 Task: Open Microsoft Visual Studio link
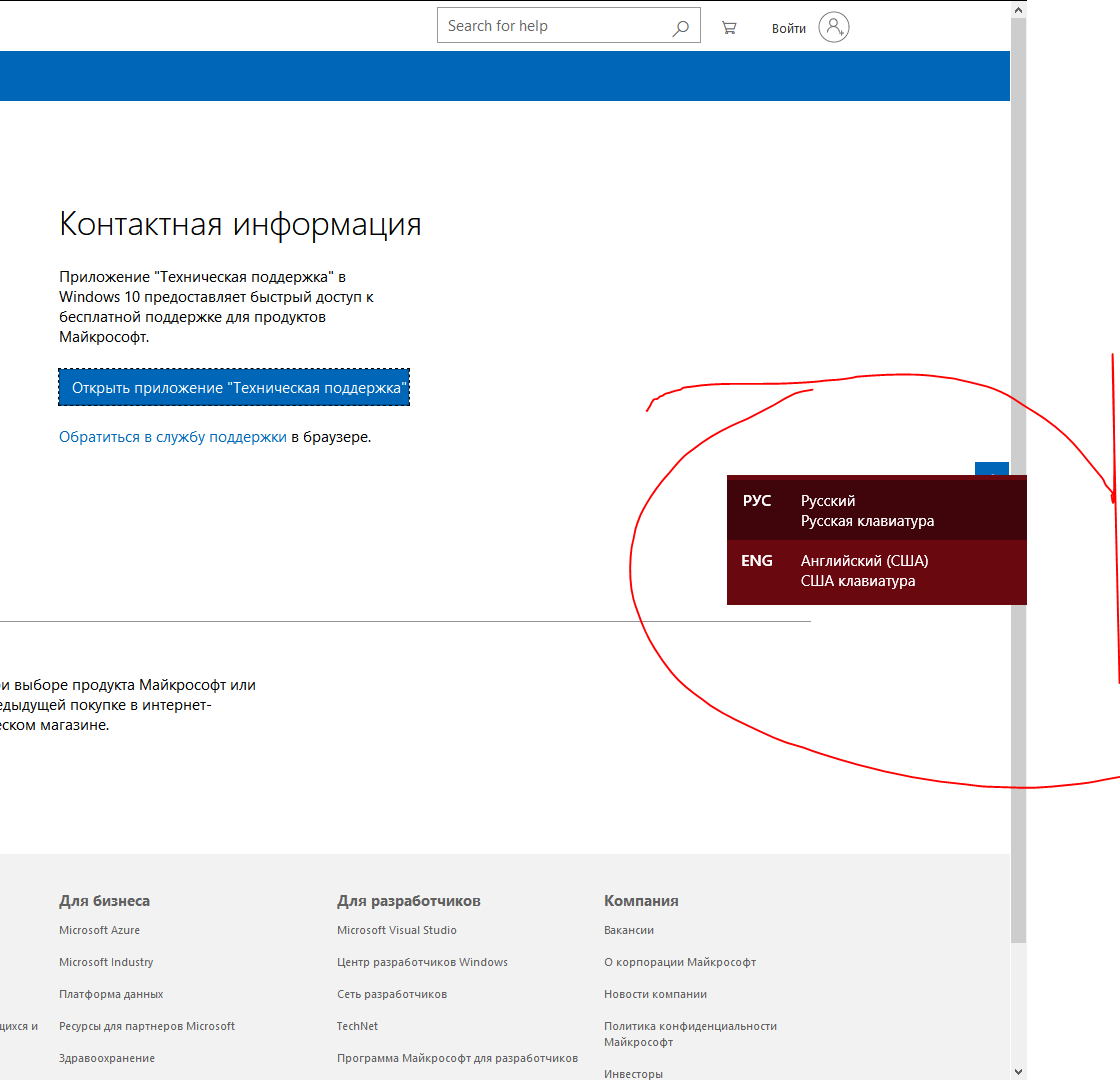click(396, 930)
